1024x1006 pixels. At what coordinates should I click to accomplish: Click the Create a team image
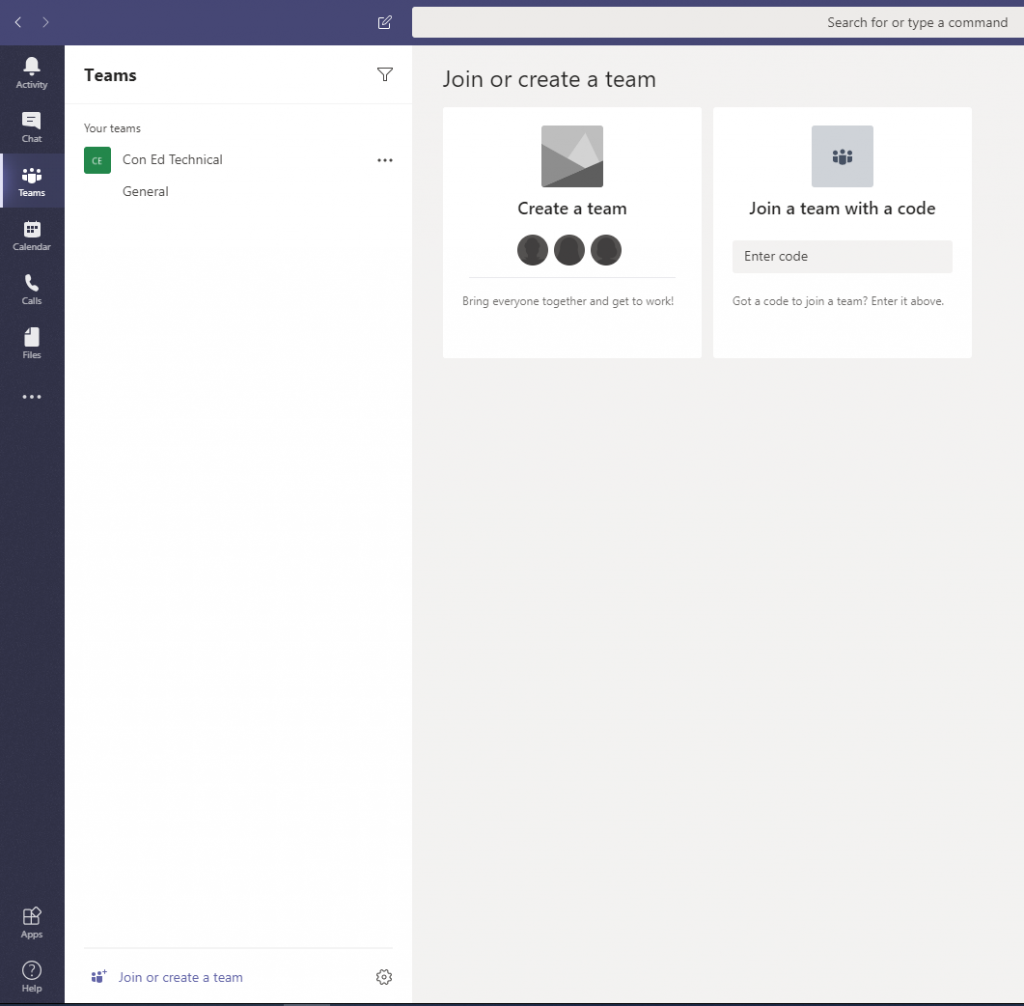[572, 156]
